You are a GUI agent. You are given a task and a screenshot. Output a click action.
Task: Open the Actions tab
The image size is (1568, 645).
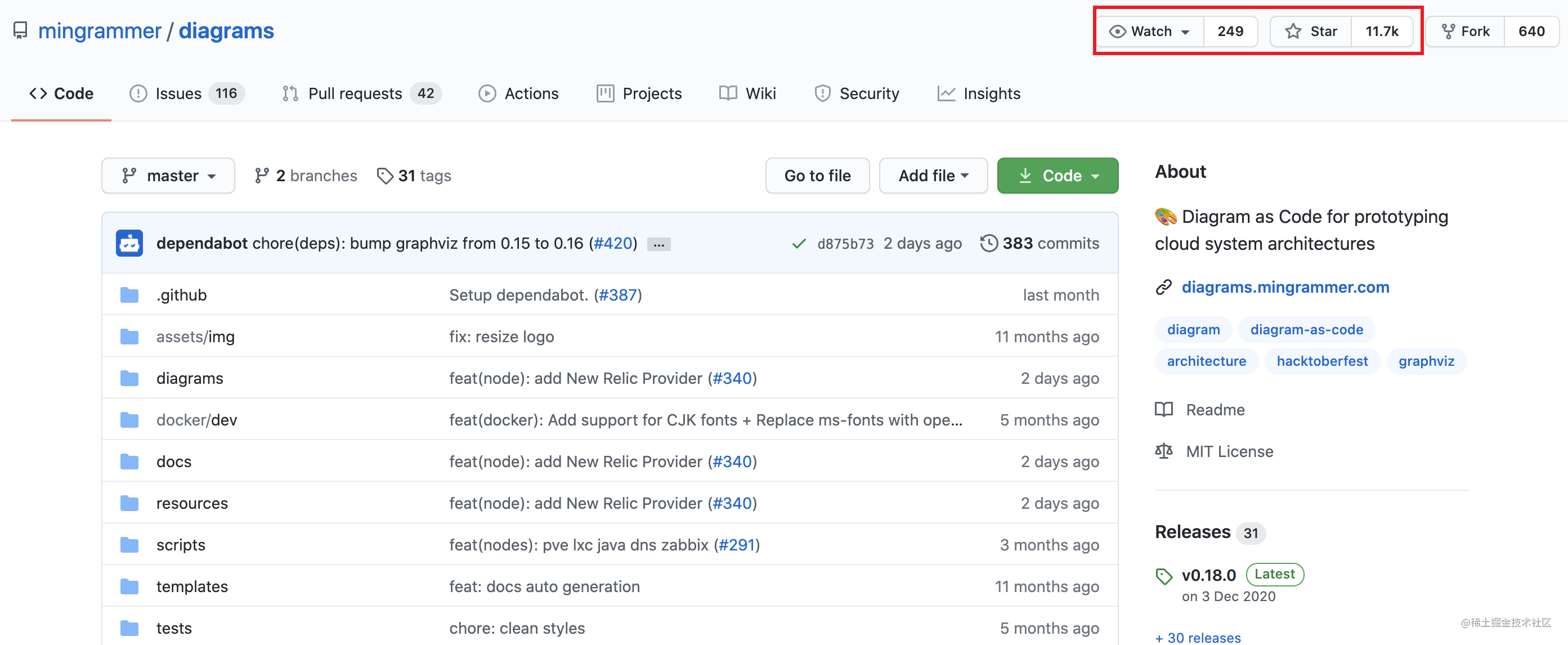point(518,93)
